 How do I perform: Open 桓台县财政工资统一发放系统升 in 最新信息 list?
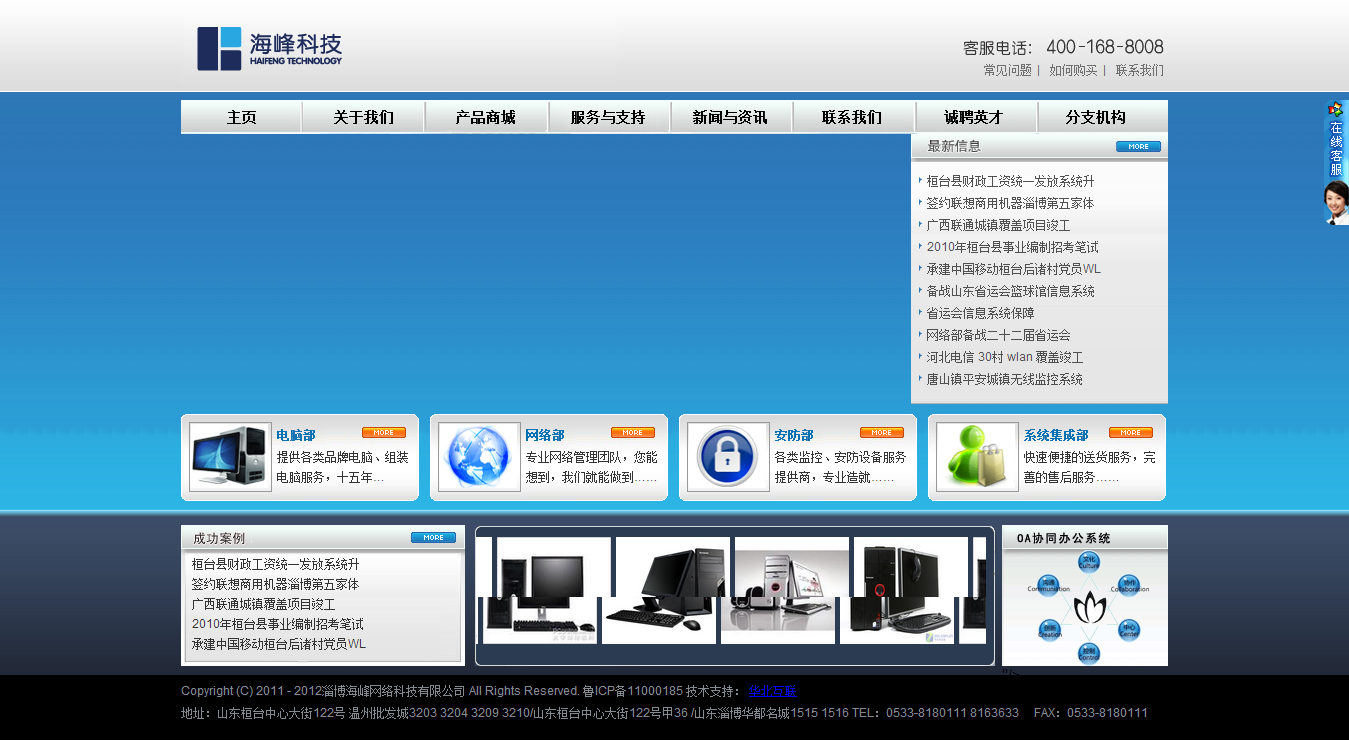click(1010, 181)
